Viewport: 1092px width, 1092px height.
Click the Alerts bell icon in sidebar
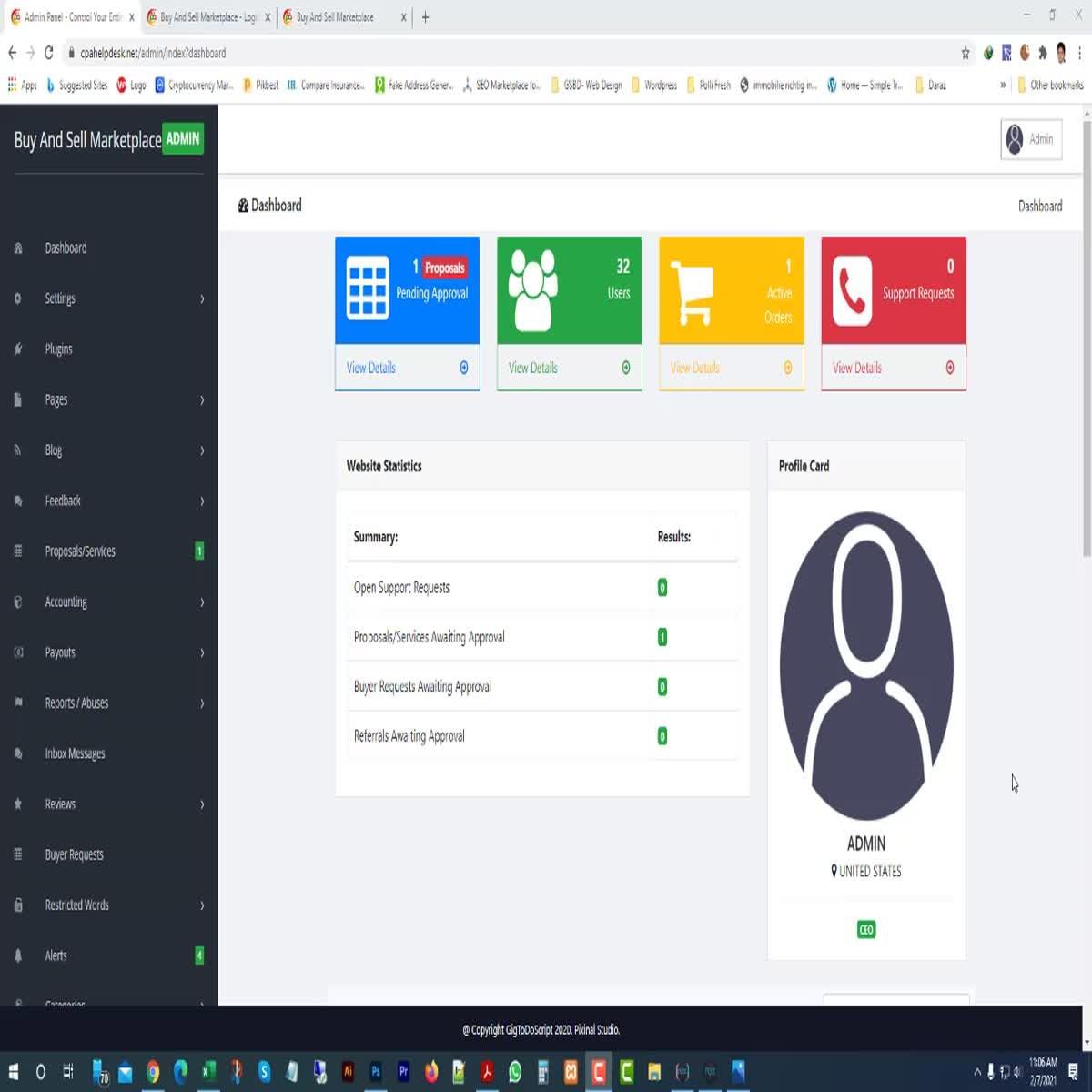[18, 955]
